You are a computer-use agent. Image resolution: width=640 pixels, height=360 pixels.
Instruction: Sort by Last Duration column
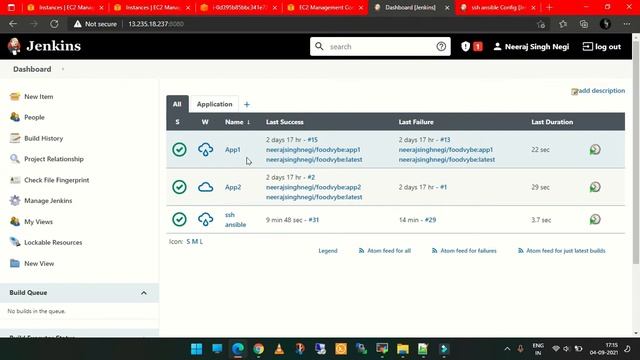[552, 122]
